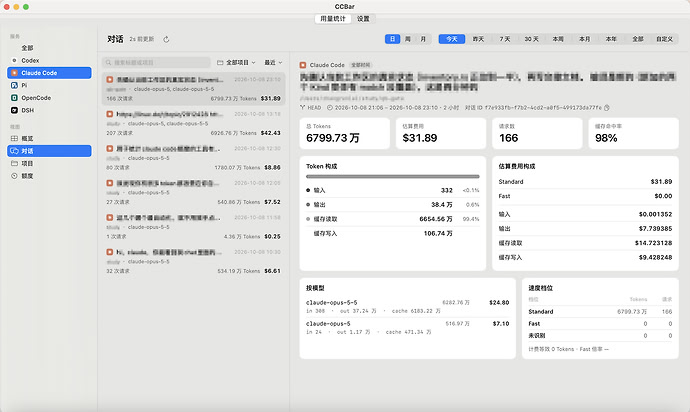The height and width of the screenshot is (412, 690).
Task: Open the conversation with 32 次请求
Action: click(194, 261)
